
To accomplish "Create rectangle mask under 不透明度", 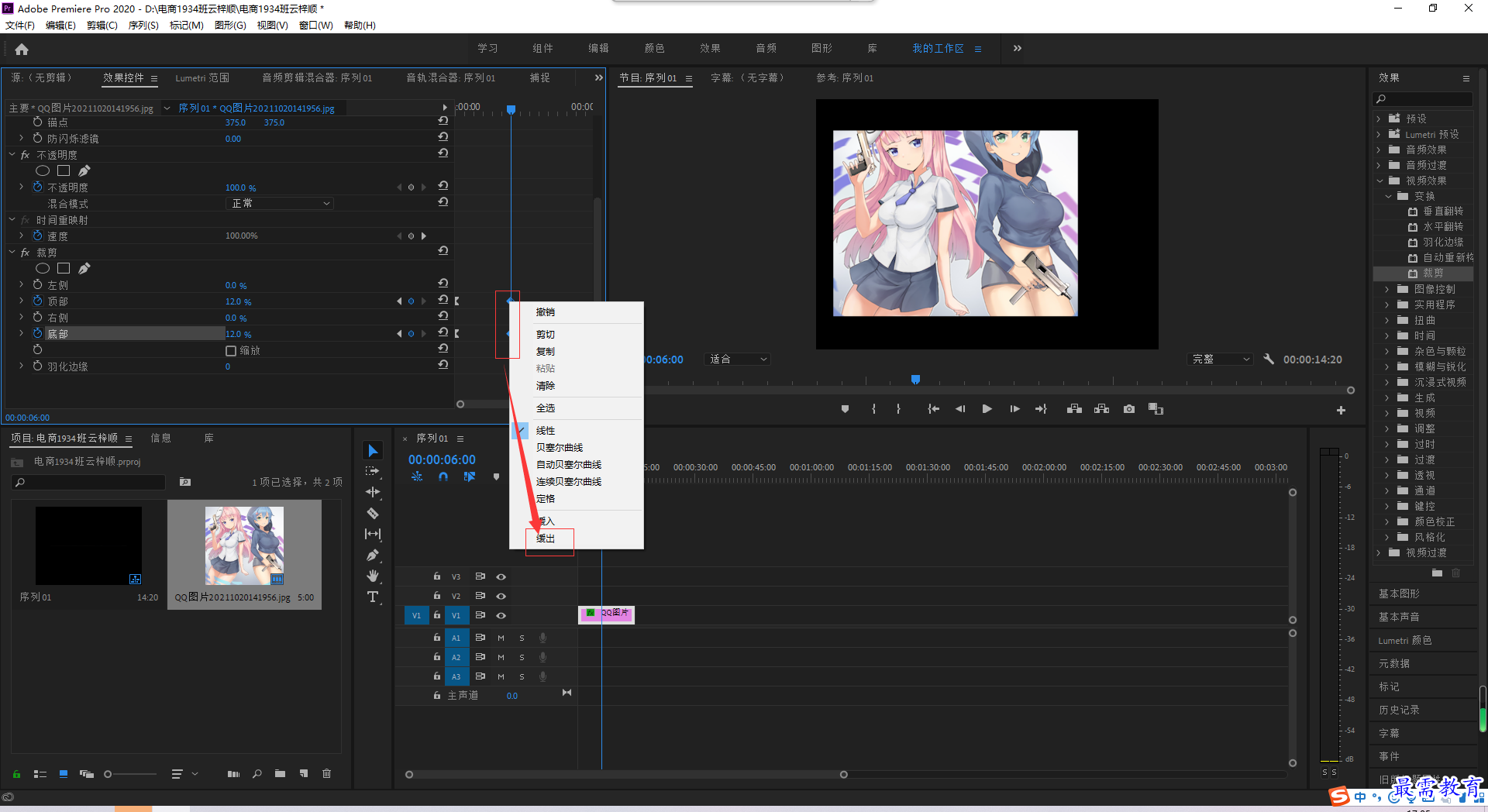I will (64, 170).
